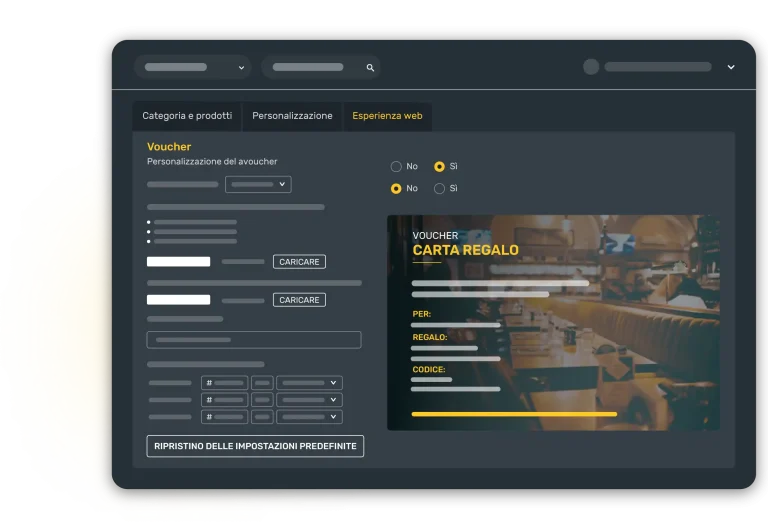Choose Sì radio button in the lower row
The width and height of the screenshot is (768, 522).
point(439,188)
